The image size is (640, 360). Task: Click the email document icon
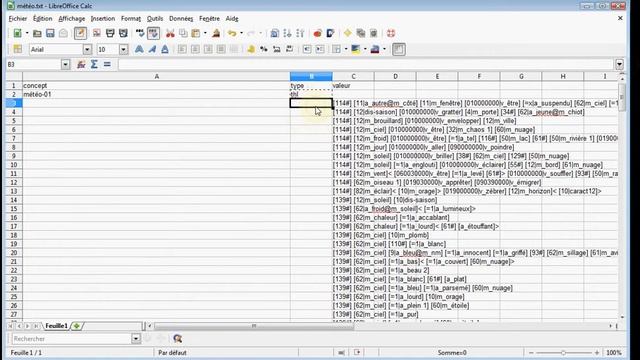pyautogui.click(x=63, y=33)
